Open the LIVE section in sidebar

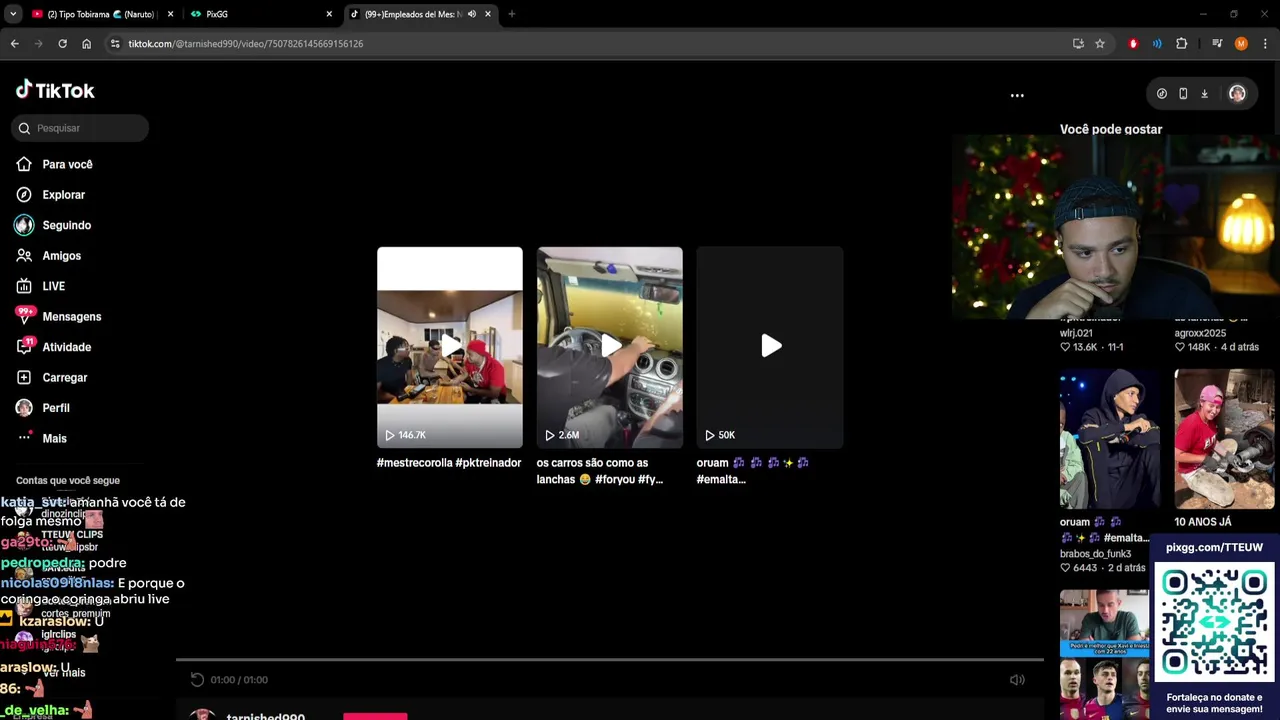(x=53, y=286)
